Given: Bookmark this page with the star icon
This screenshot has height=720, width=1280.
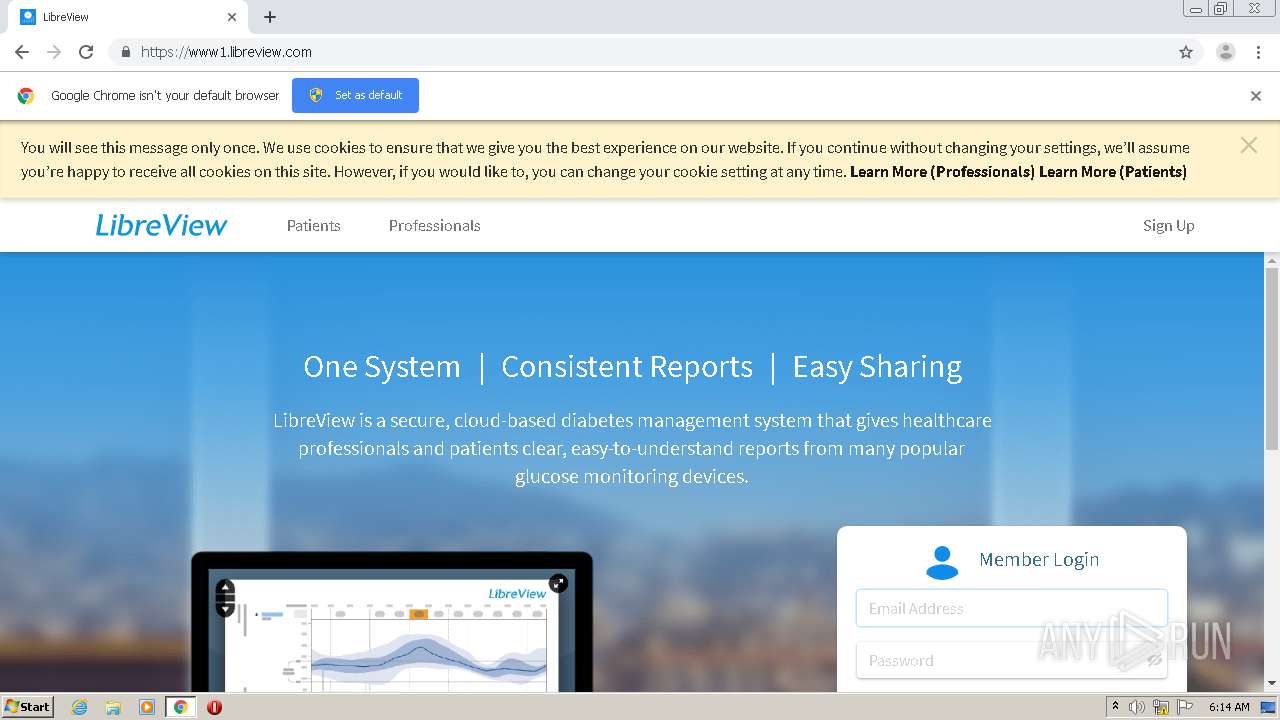Looking at the screenshot, I should (1186, 52).
